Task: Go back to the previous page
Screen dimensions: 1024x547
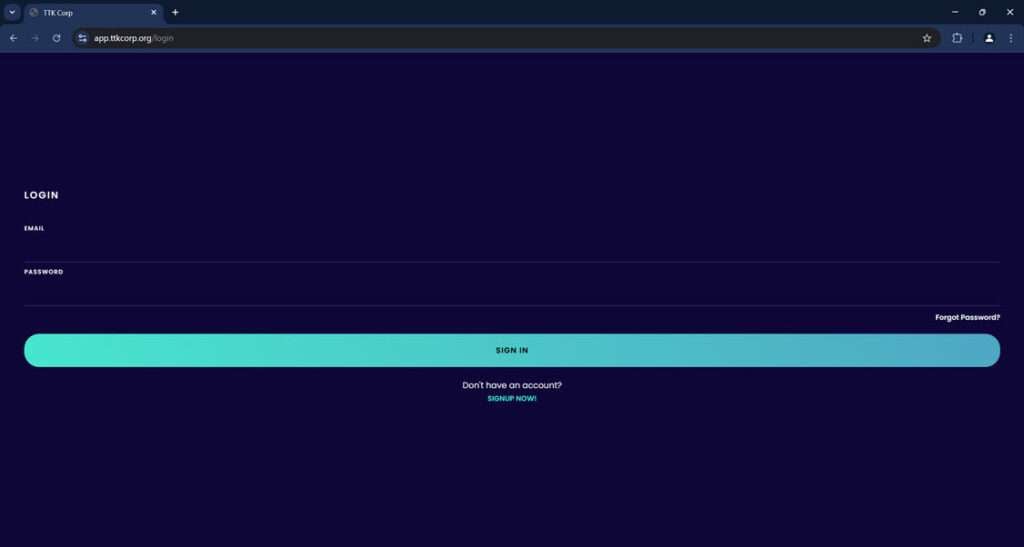Action: 13,39
